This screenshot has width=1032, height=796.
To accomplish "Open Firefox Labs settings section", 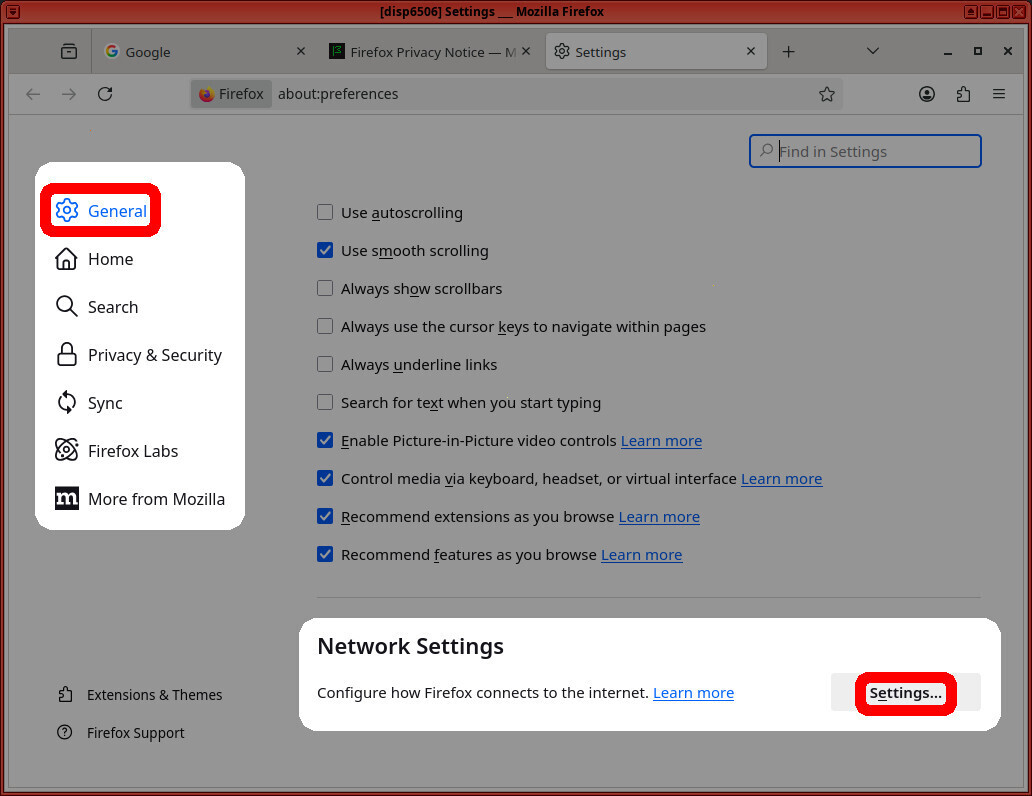I will pos(132,451).
